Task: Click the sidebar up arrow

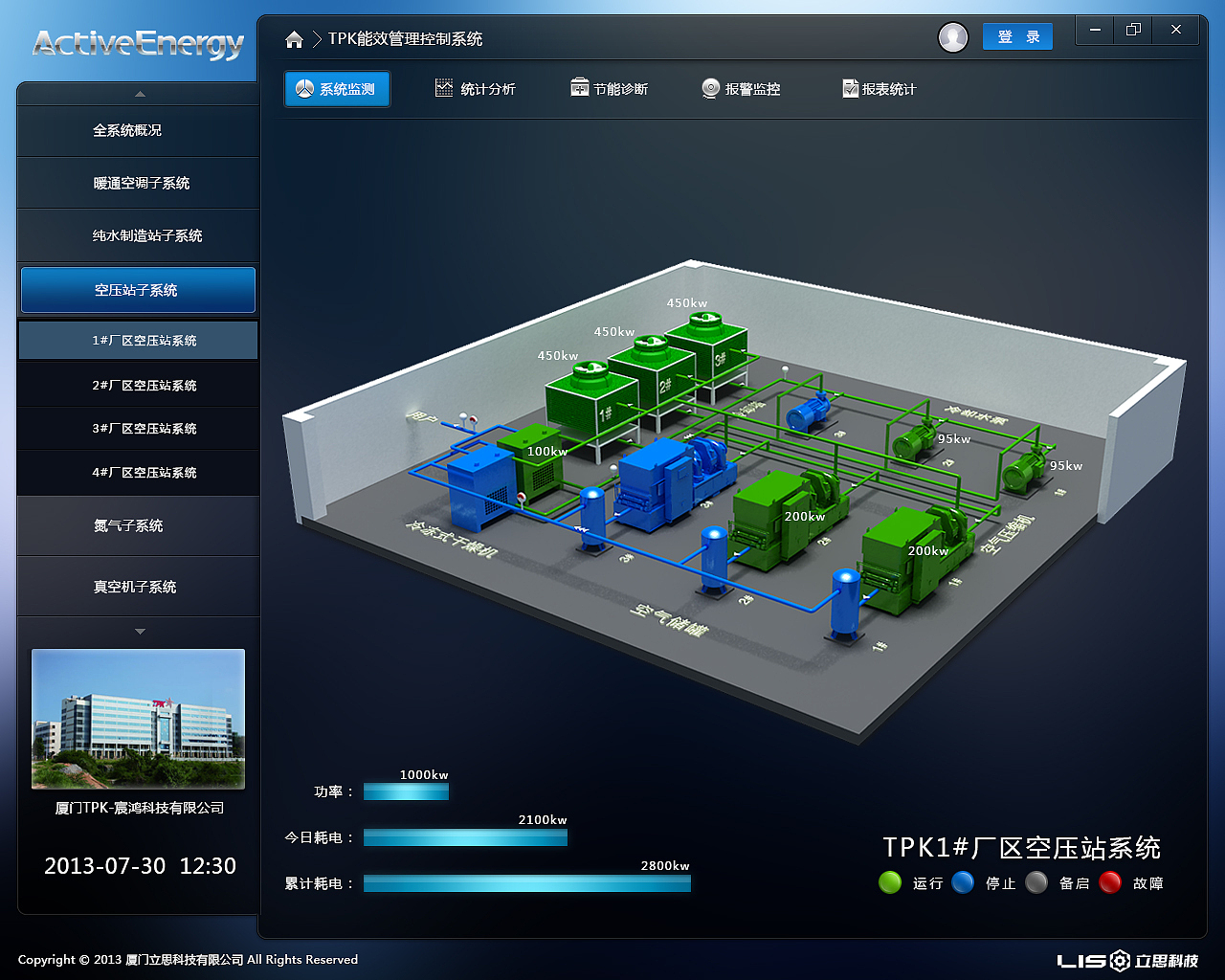Action: (x=140, y=94)
